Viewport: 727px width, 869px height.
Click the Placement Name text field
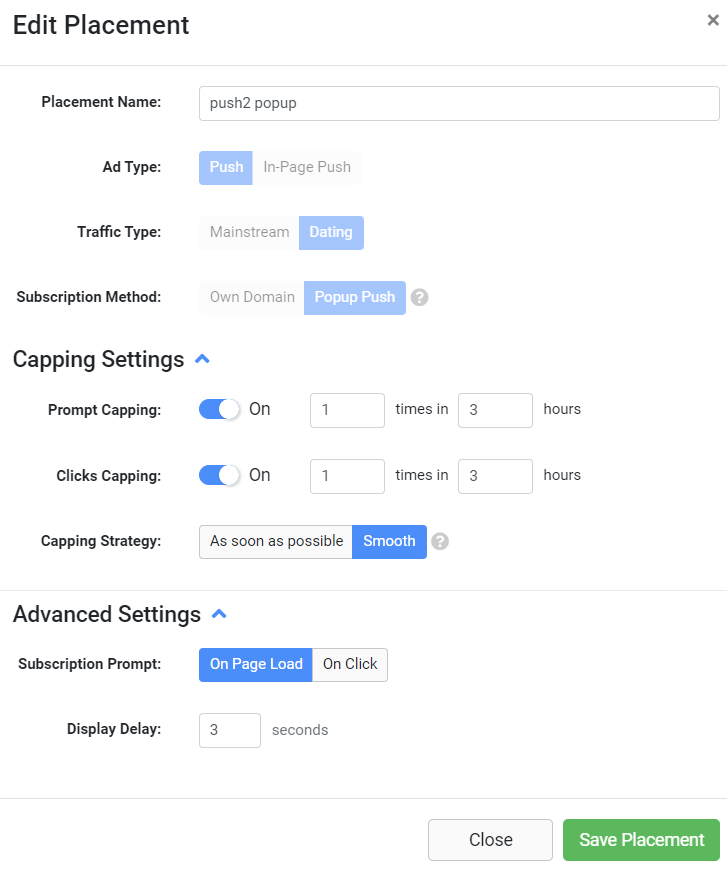[x=459, y=103]
